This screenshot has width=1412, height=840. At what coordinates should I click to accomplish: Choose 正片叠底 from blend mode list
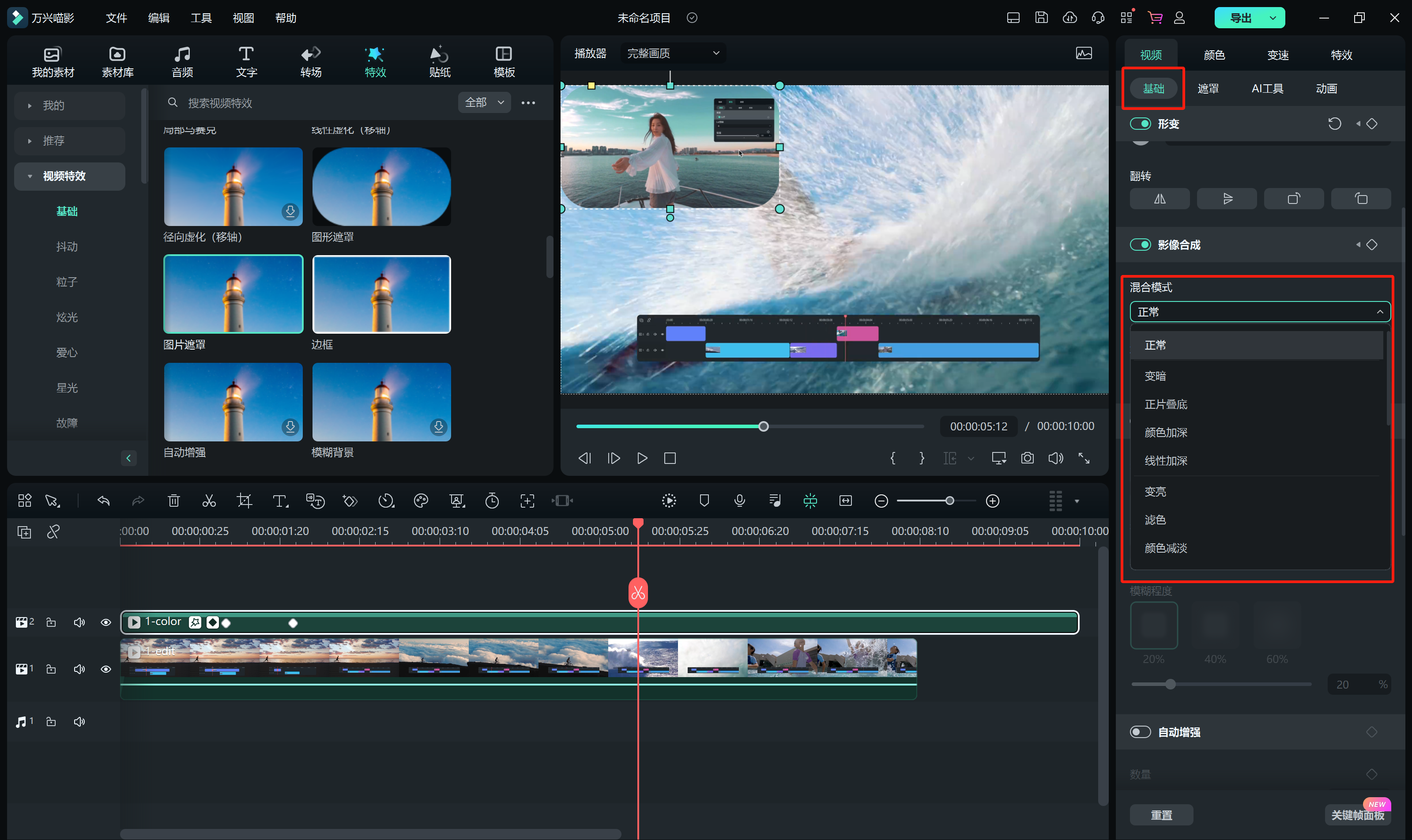[1166, 404]
